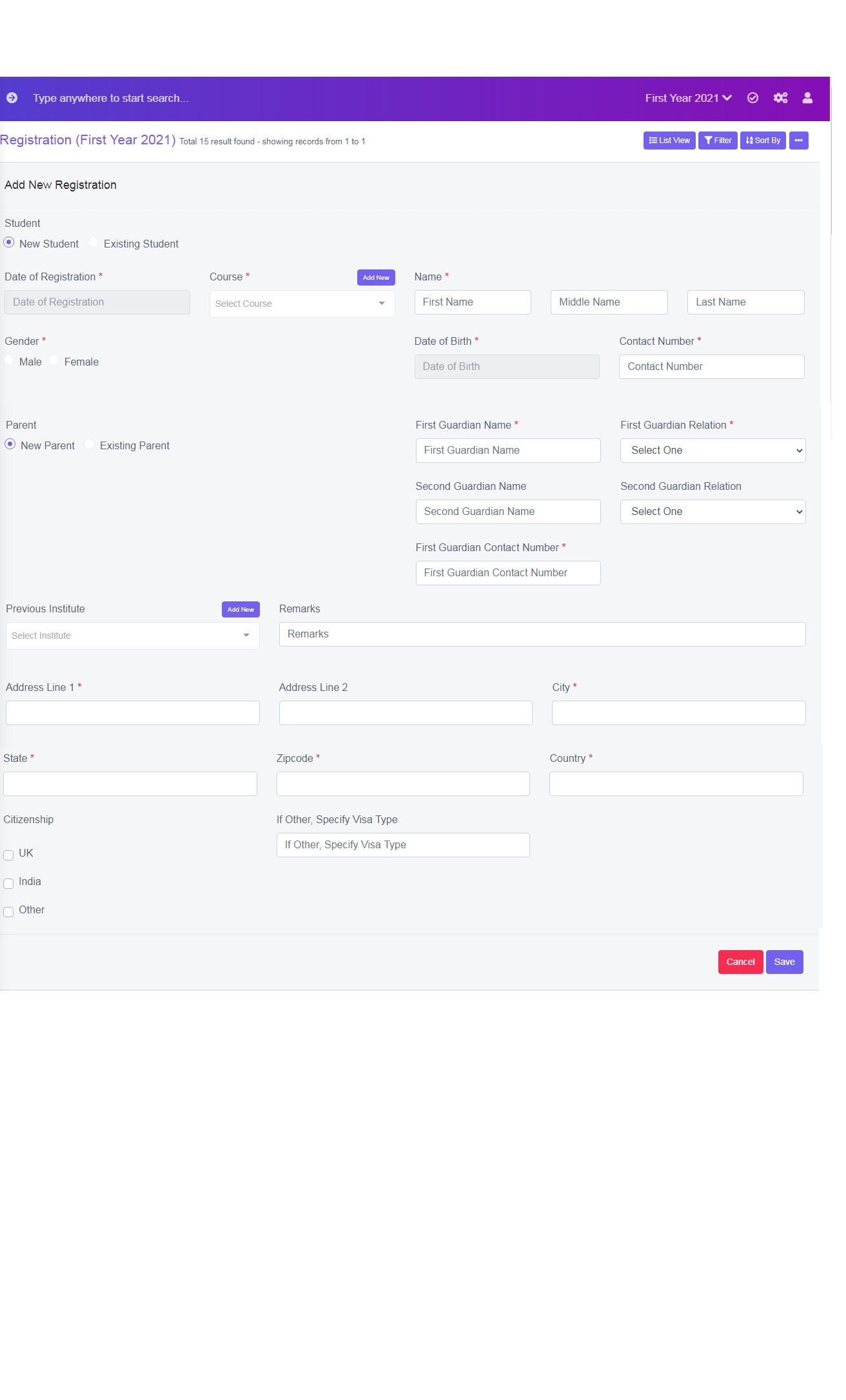Screen dimensions: 846x1400
Task: Focus the search bar at top
Action: click(x=110, y=98)
